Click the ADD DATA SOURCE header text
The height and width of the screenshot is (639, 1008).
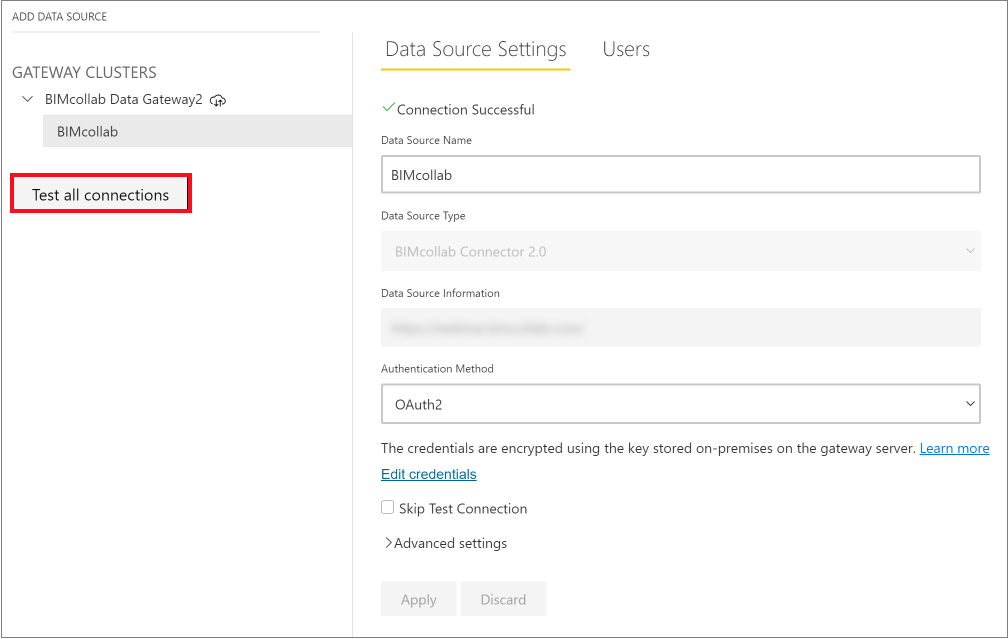tap(60, 17)
